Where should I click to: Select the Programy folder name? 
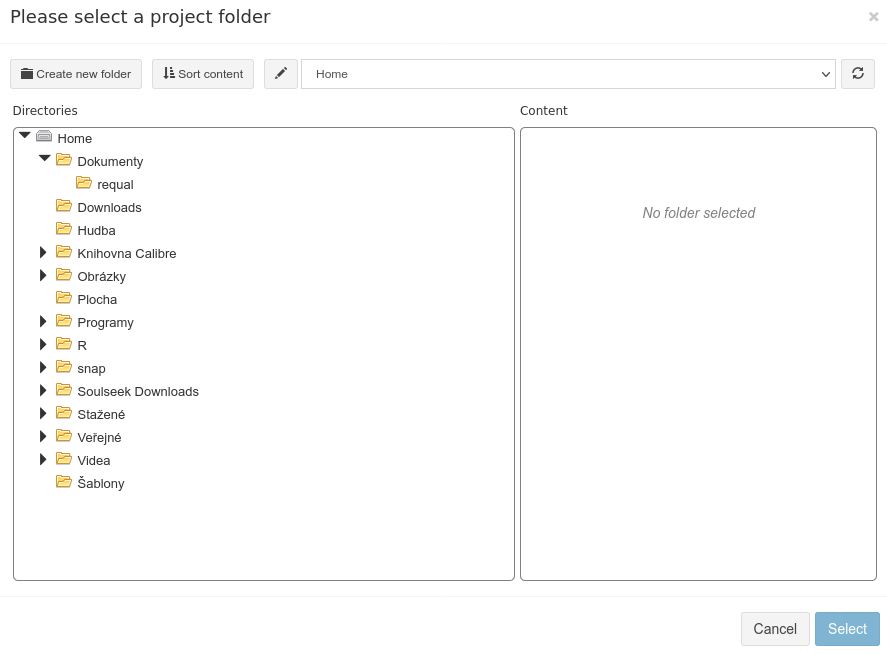tap(105, 323)
